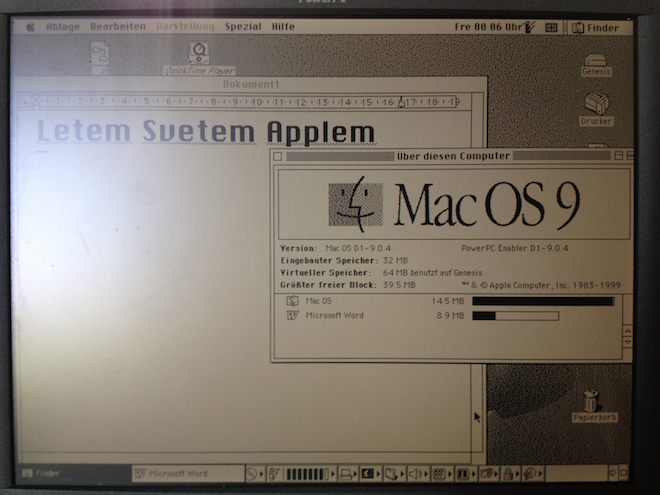The height and width of the screenshot is (495, 660).
Task: Click the Dokument1 horizontal scrollbar
Action: click(x=245, y=458)
